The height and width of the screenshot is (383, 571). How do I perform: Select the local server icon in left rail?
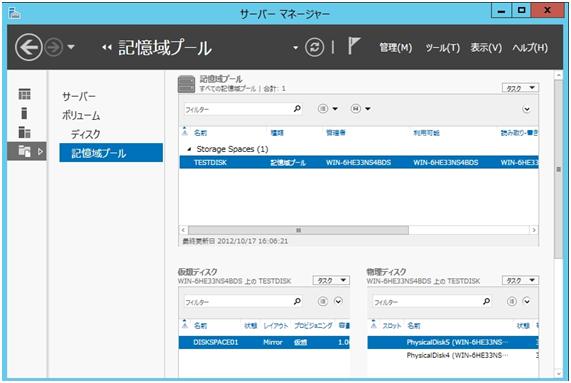[24, 113]
